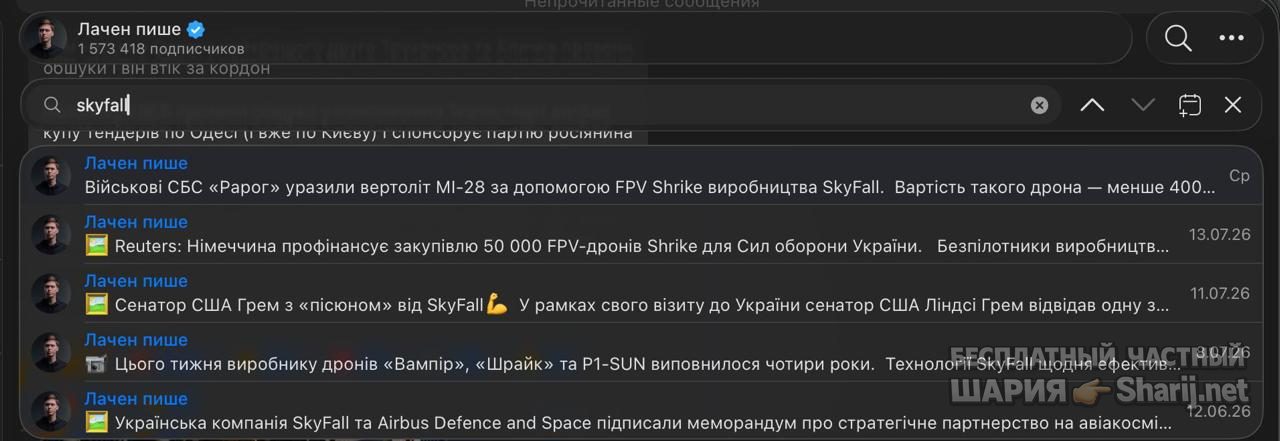This screenshot has width=1280, height=441.
Task: Click the video icon in «Вампір» result
Action: point(96,364)
